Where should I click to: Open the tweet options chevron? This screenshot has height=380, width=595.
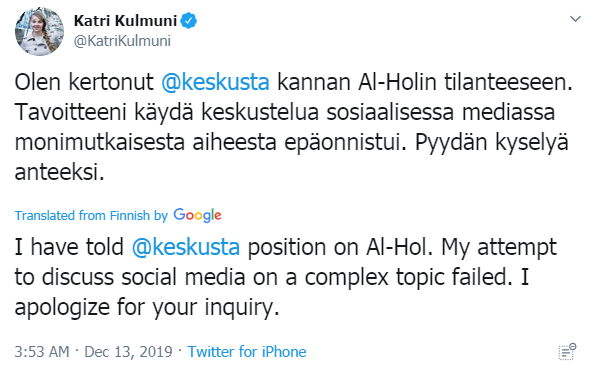click(x=575, y=19)
